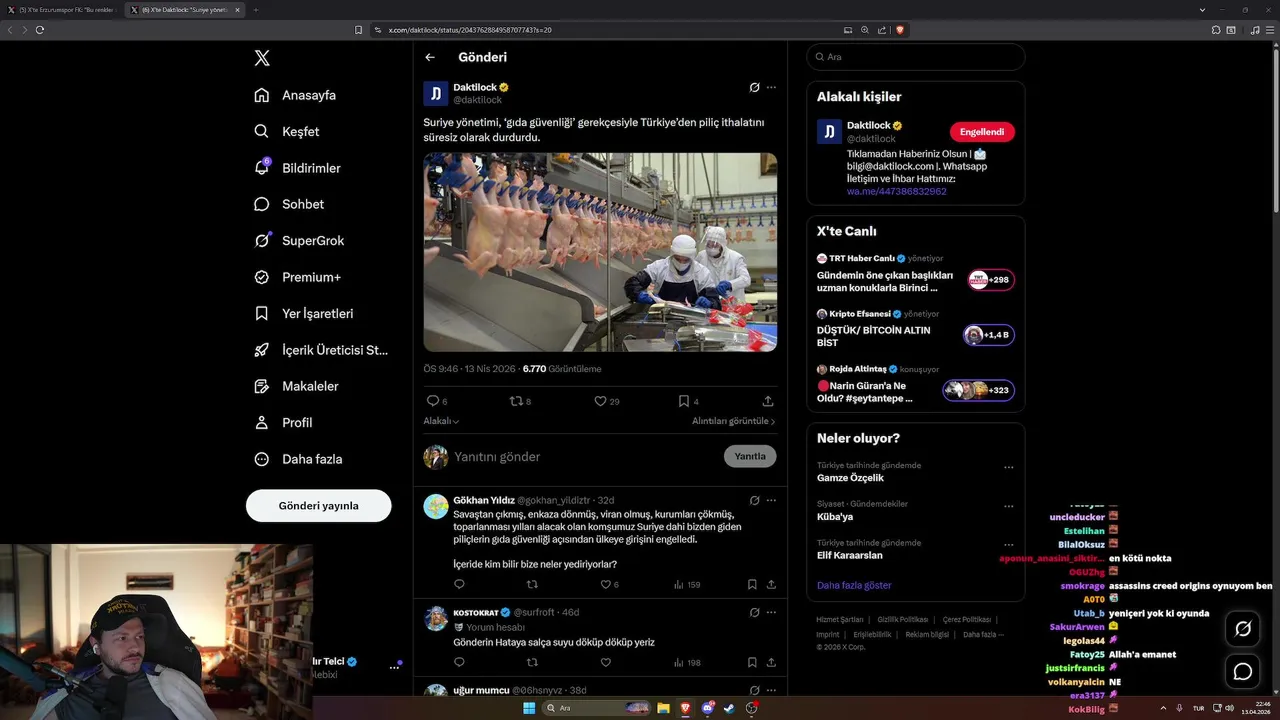
Task: Like Gökhan Yıldız's reply
Action: pyautogui.click(x=605, y=584)
